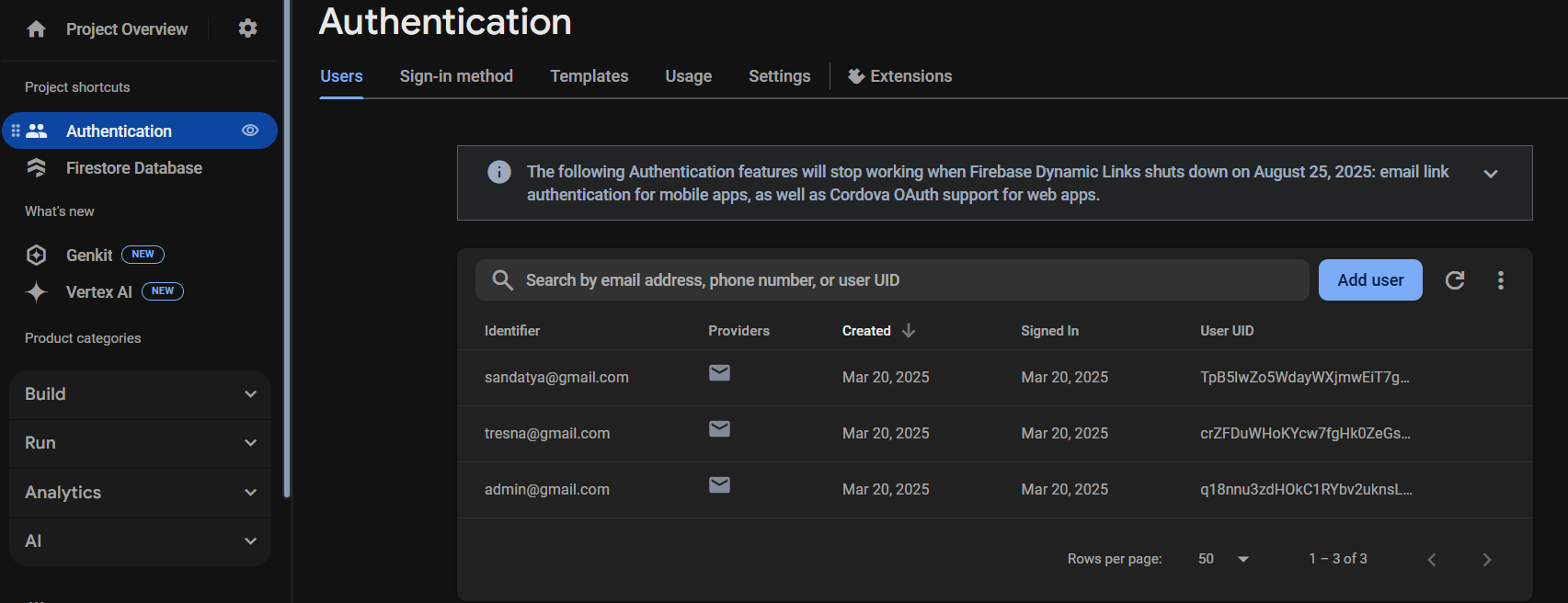Toggle the eye icon on Authentication shortcut

point(250,131)
